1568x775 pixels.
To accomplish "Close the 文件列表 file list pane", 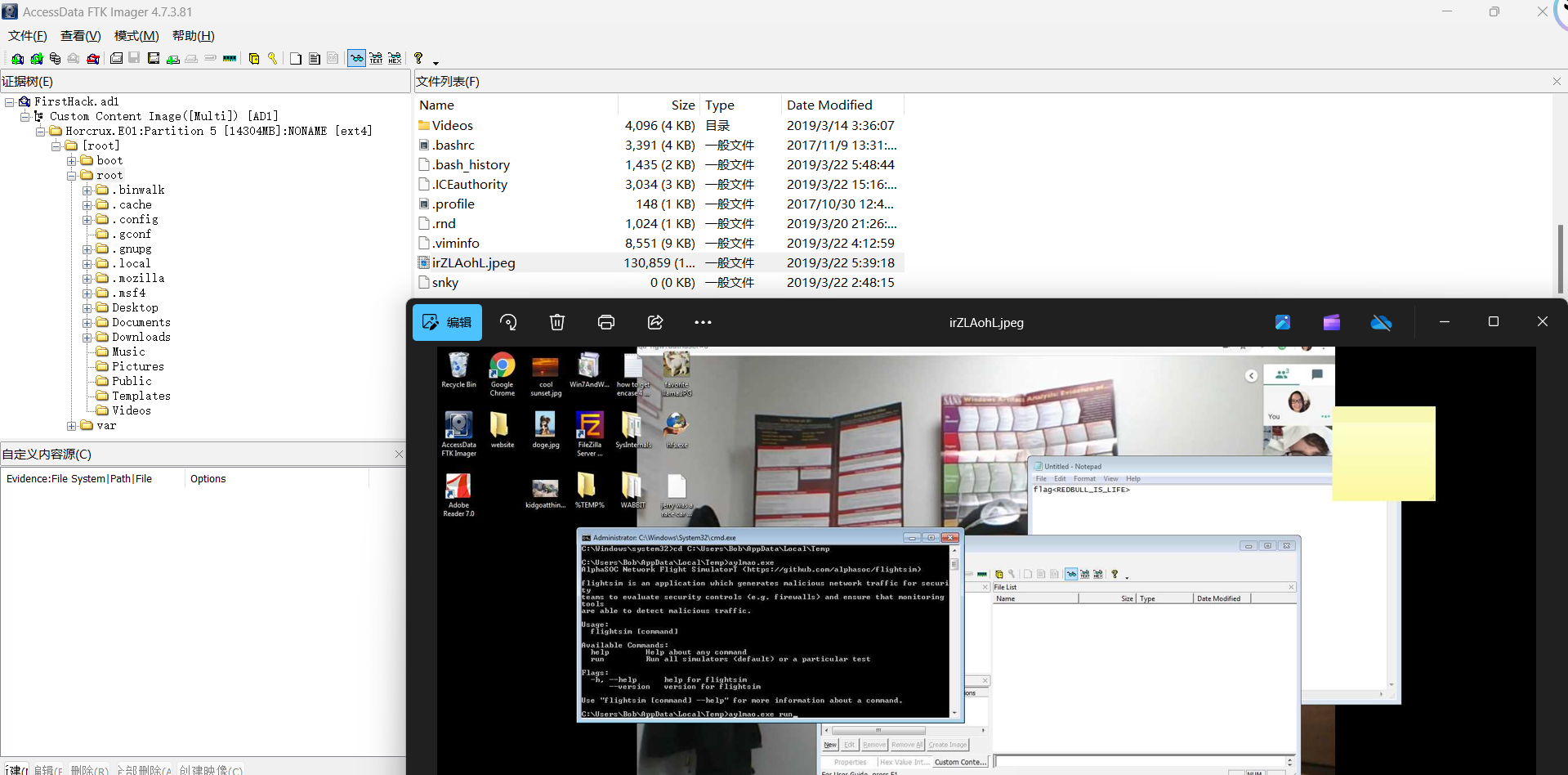I will [1557, 82].
